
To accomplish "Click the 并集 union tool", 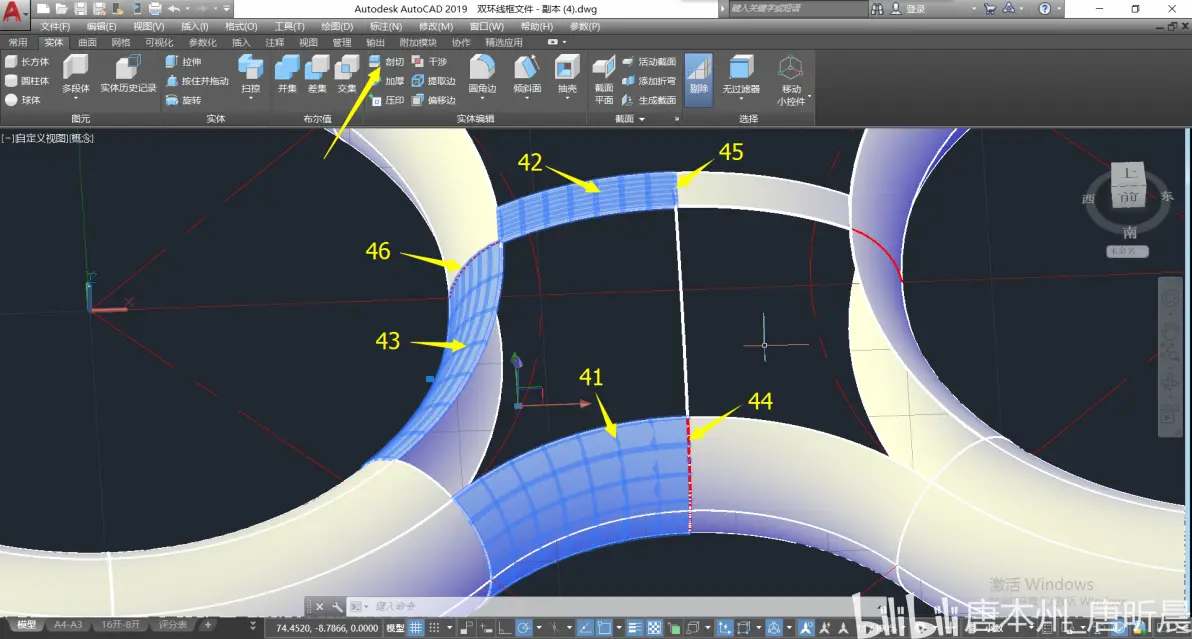I will [287, 74].
